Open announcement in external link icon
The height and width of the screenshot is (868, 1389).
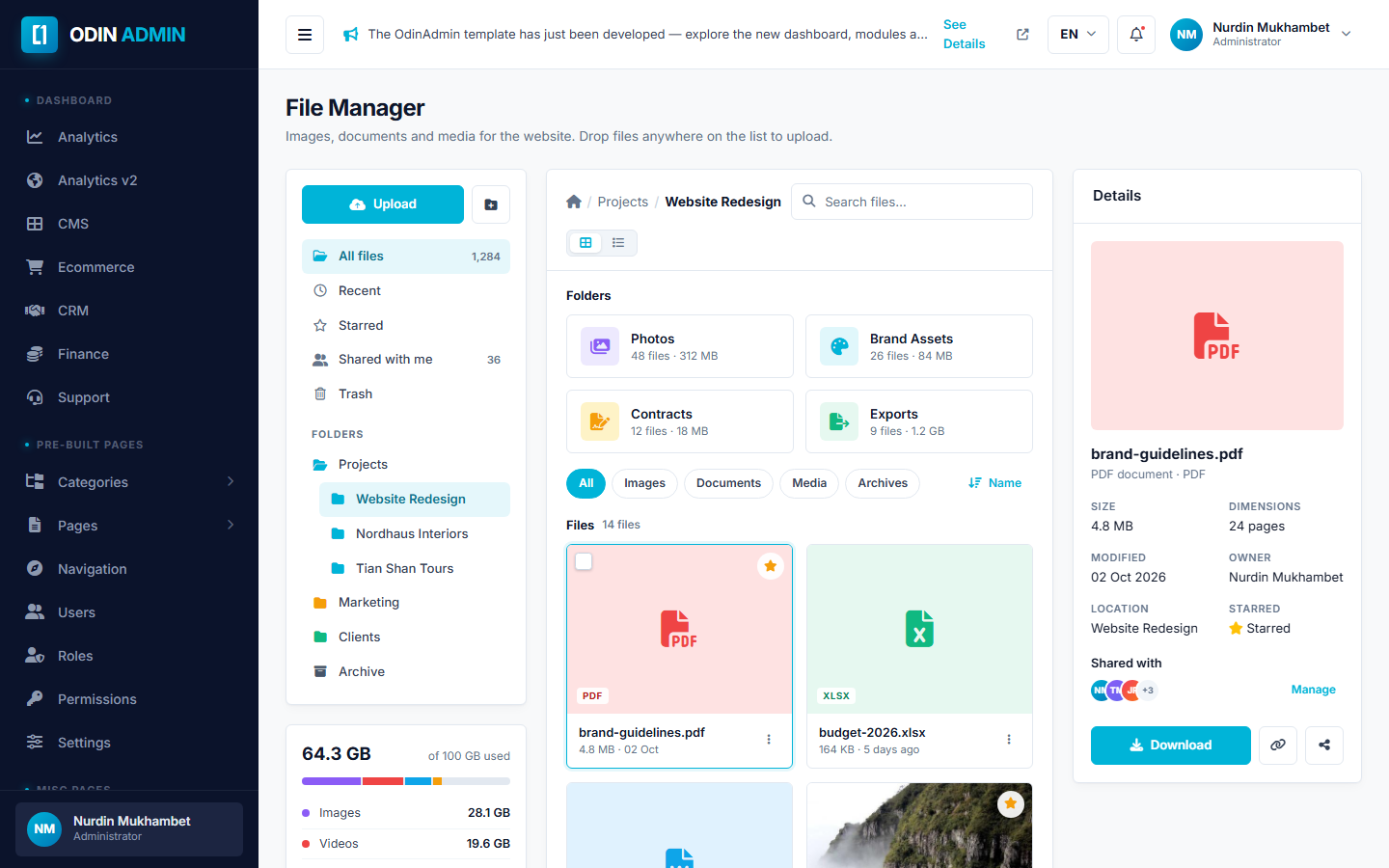[1022, 35]
